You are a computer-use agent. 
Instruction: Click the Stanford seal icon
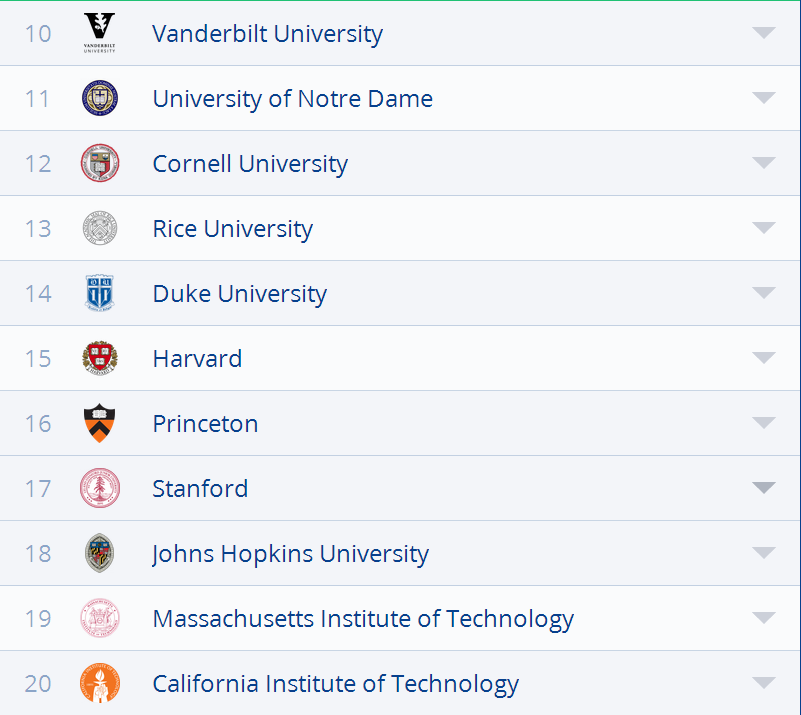click(100, 488)
